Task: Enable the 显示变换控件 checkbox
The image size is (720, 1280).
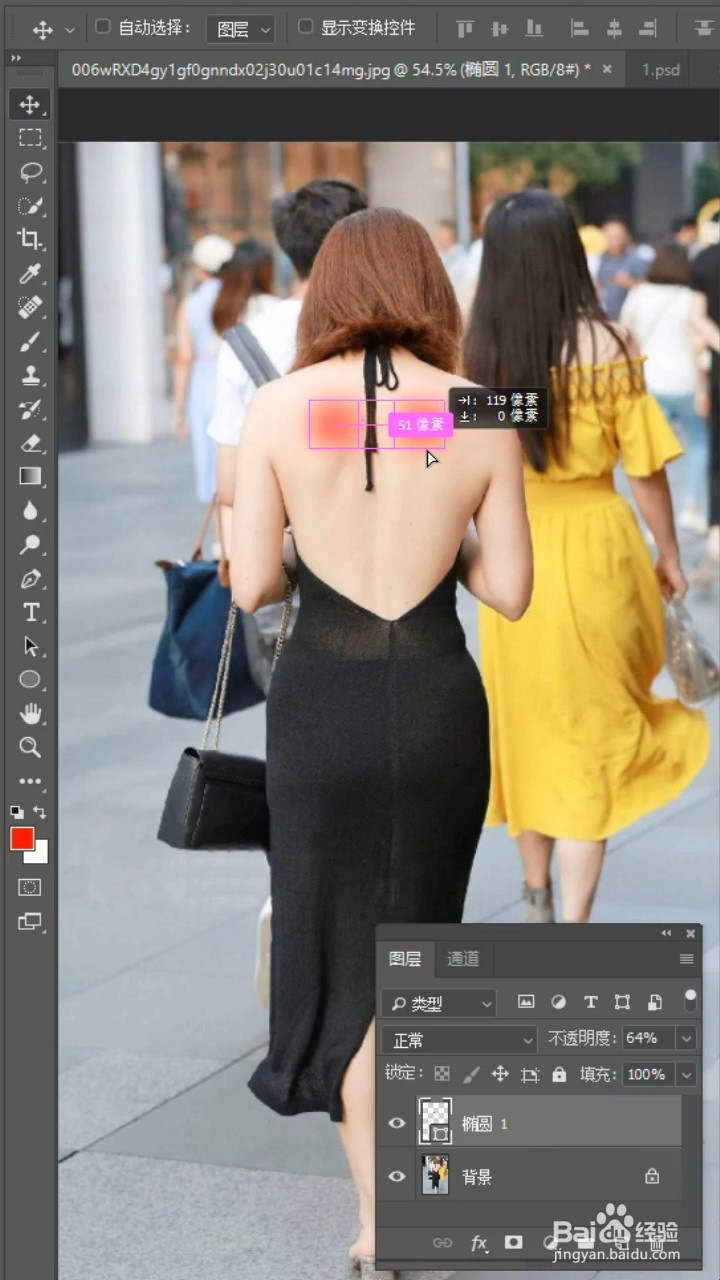Action: (x=306, y=27)
